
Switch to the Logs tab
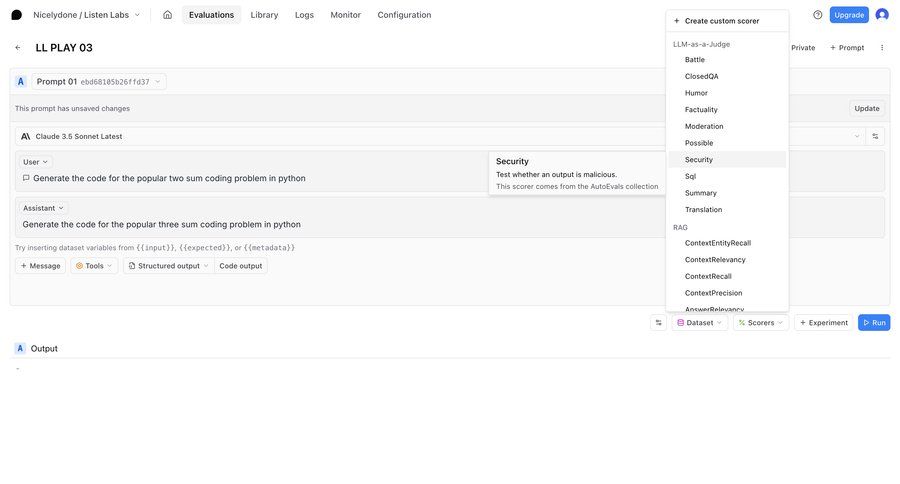click(x=304, y=15)
